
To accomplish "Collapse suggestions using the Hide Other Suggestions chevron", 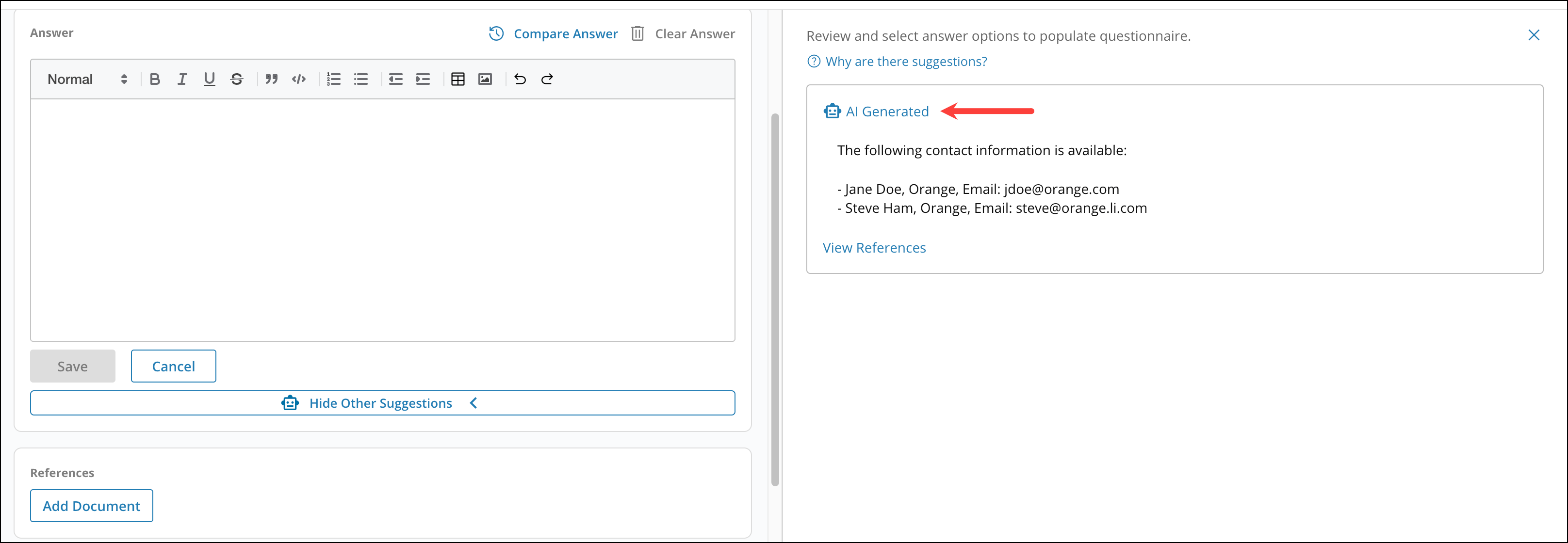I will point(473,402).
